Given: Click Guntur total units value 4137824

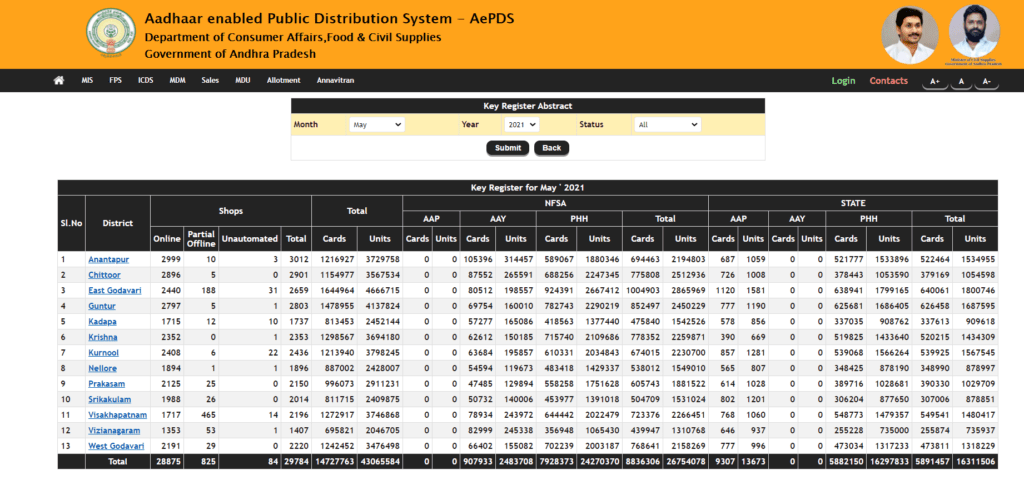Looking at the screenshot, I should 381,306.
